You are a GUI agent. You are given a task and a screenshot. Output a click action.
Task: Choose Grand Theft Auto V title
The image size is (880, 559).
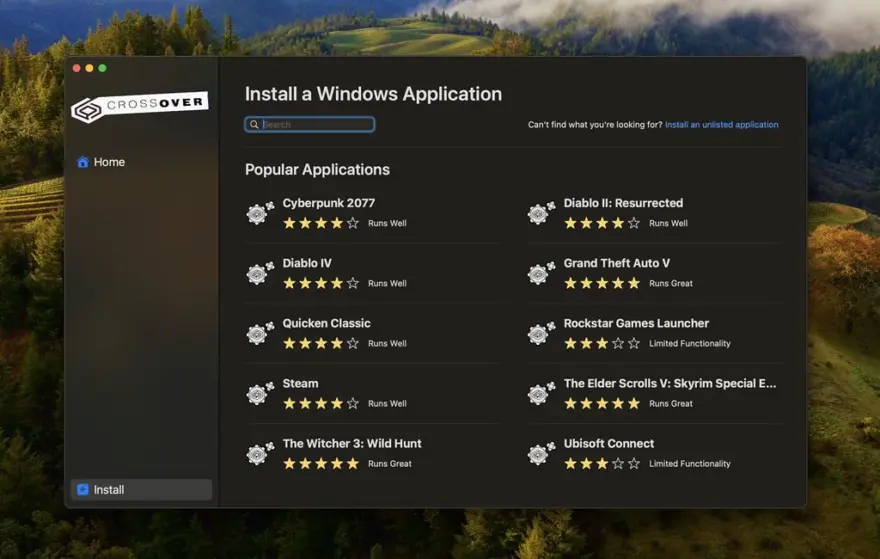tap(616, 263)
